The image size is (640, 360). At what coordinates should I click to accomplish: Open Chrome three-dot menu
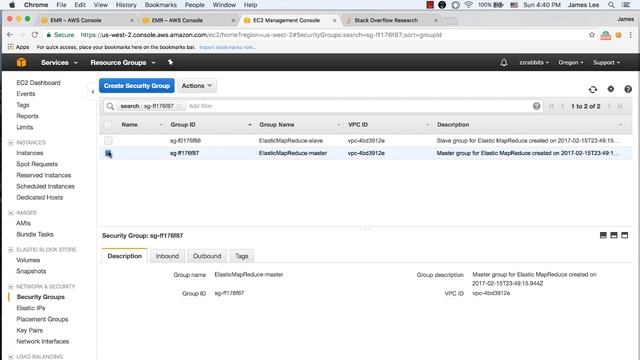(x=631, y=35)
